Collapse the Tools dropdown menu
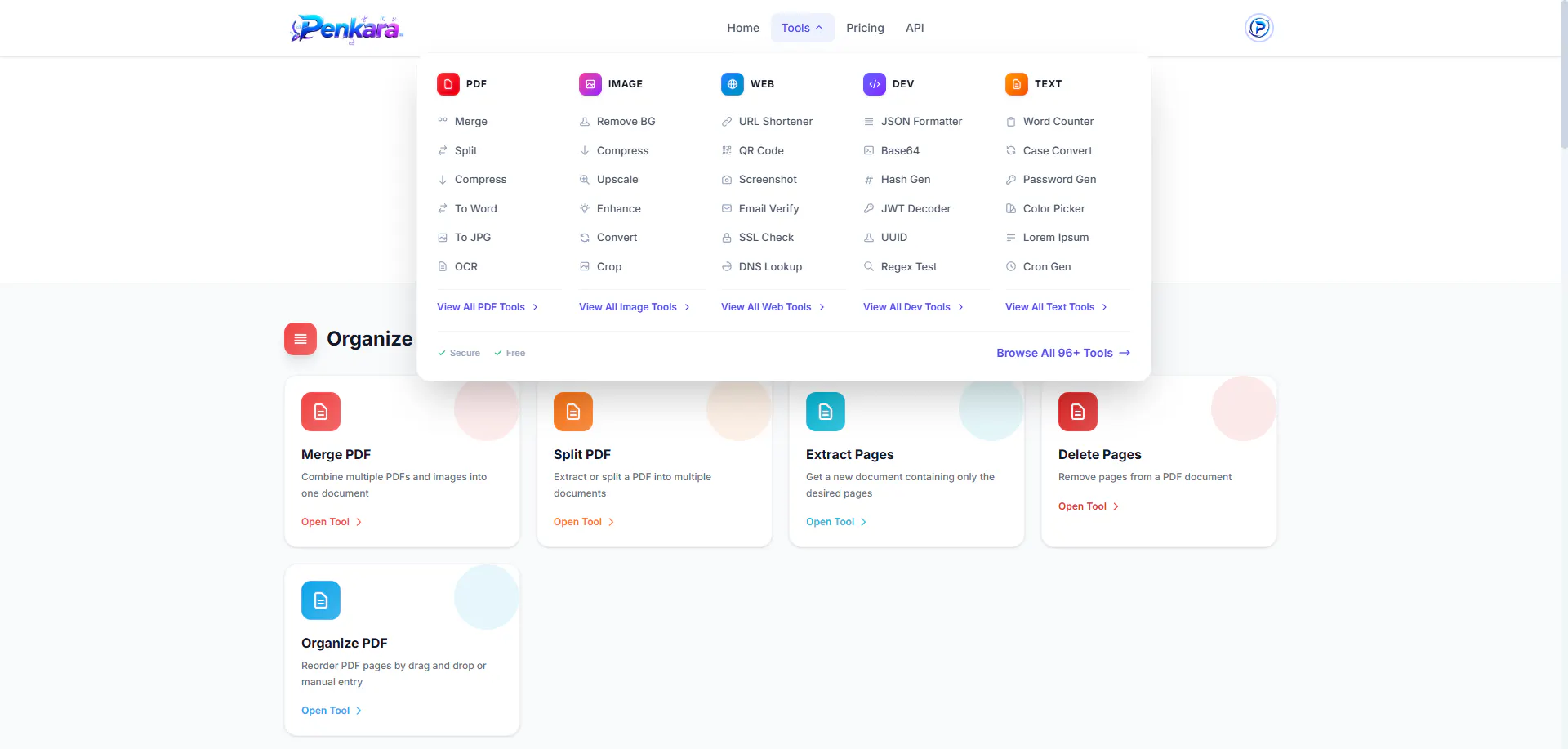1568x749 pixels. coord(802,28)
